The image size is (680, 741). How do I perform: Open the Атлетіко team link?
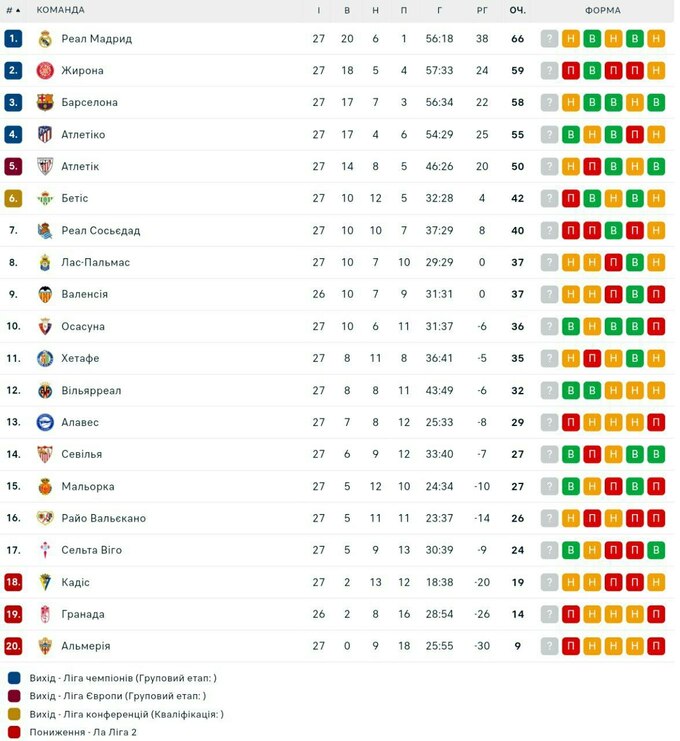coord(85,135)
